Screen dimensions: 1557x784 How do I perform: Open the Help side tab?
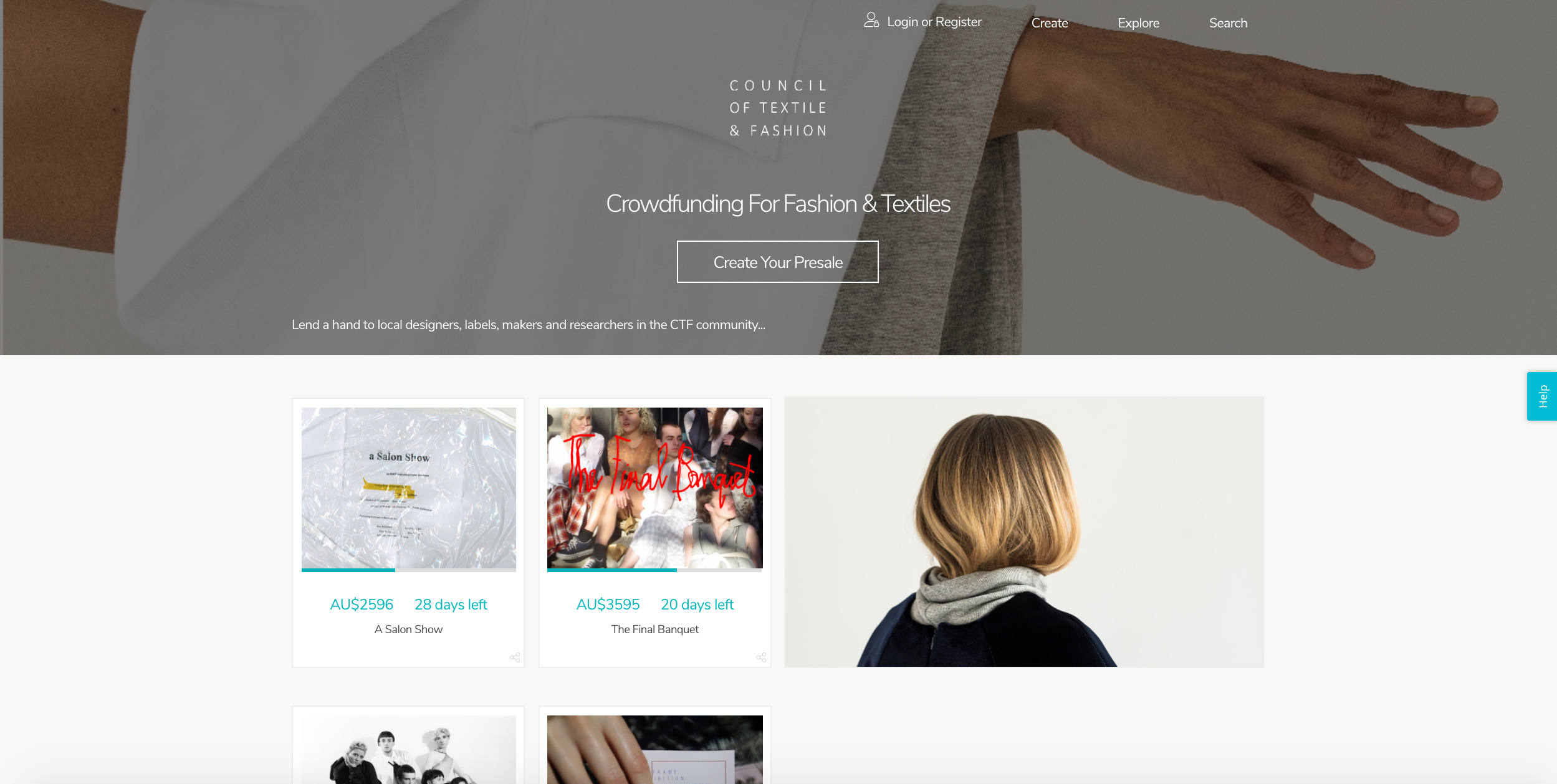(x=1542, y=396)
